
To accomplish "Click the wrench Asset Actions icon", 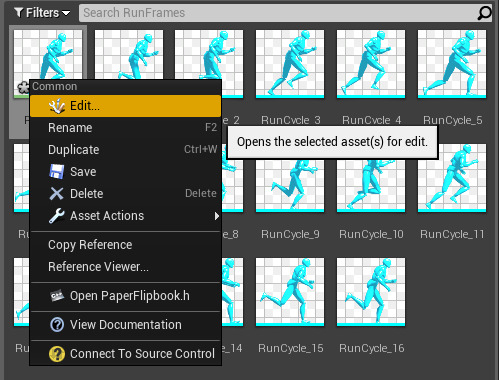I will (57, 216).
